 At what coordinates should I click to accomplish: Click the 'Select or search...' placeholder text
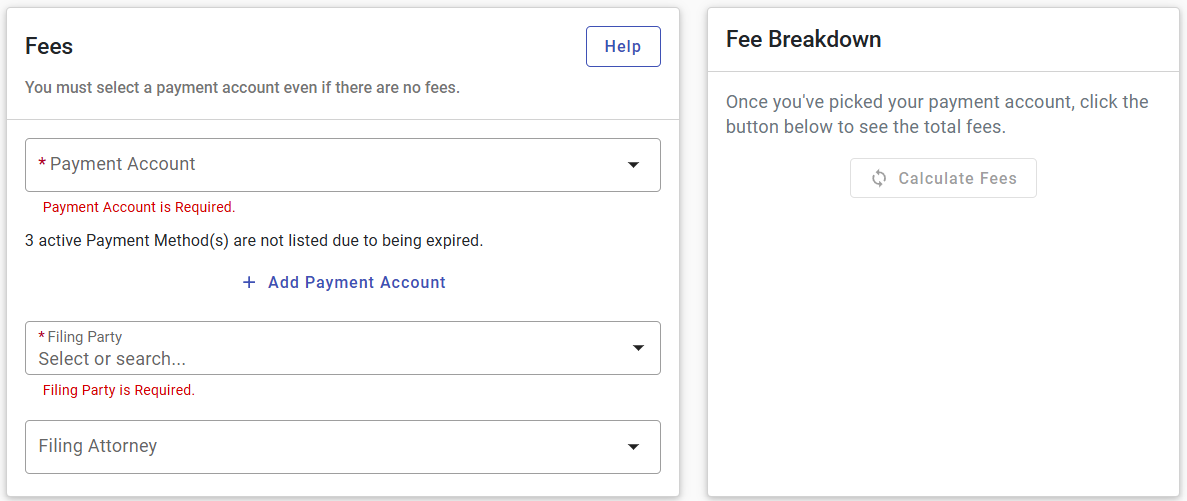(112, 358)
